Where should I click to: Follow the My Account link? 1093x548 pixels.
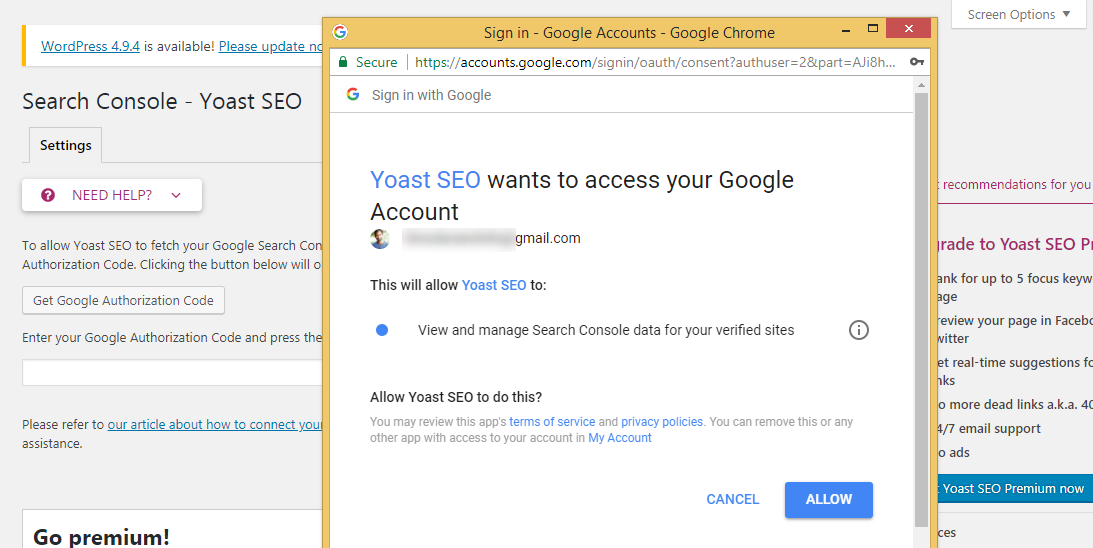point(620,438)
